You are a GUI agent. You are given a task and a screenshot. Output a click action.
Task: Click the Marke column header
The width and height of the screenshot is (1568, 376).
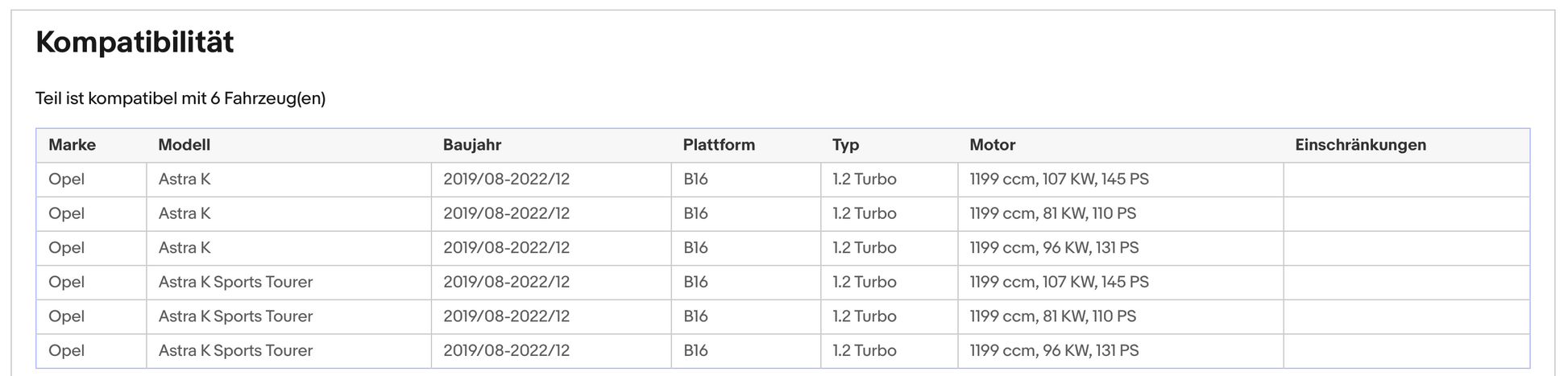(x=72, y=145)
